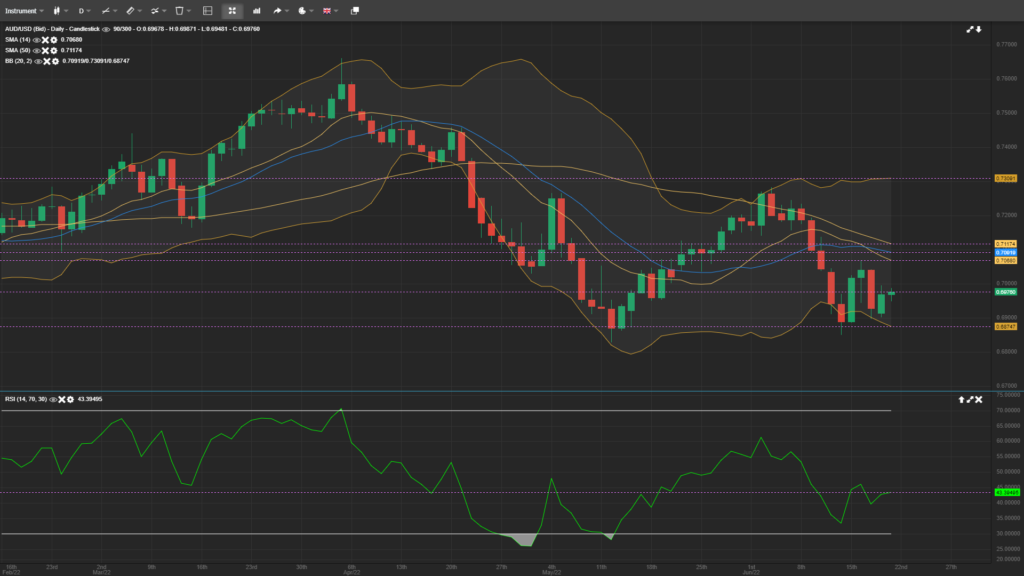Toggle visibility of SMA (14) indicator

(36, 39)
